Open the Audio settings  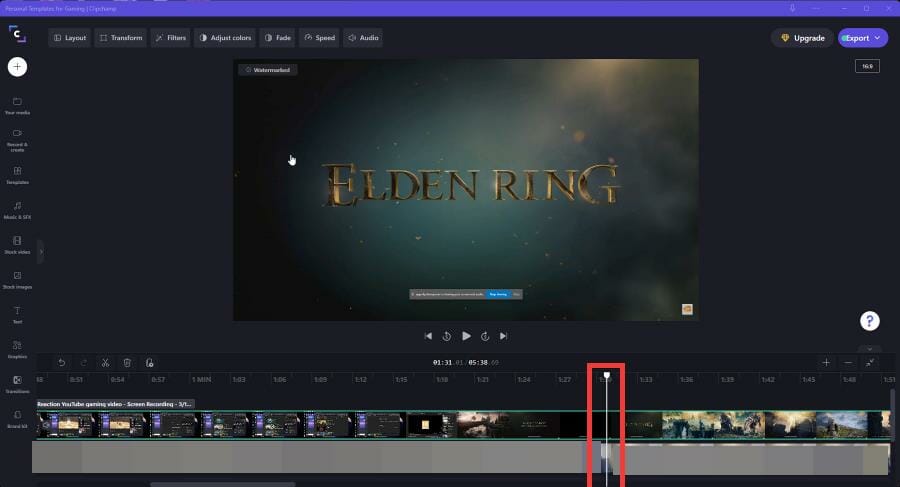[x=363, y=38]
